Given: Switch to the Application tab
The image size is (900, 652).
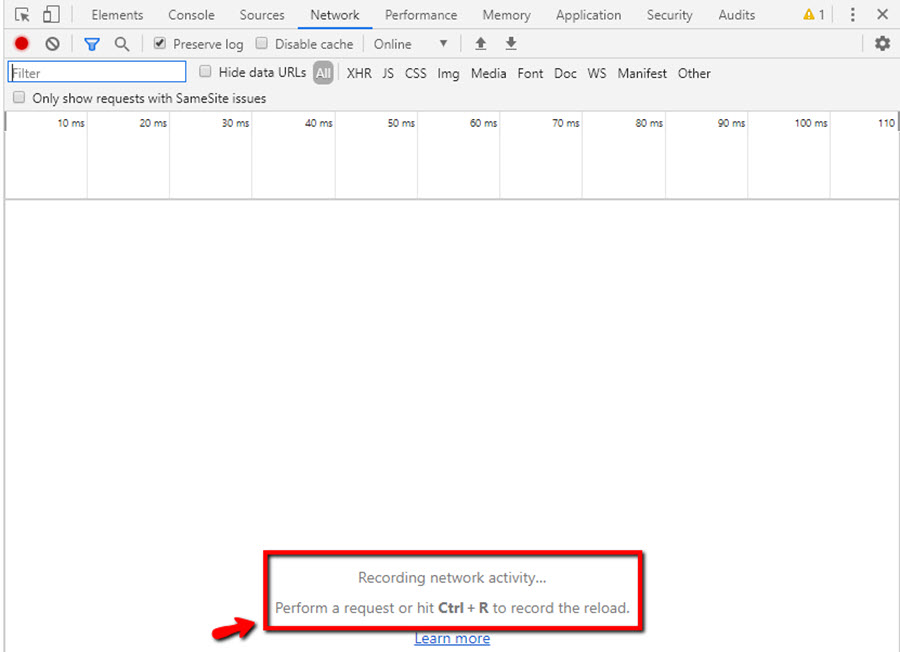Looking at the screenshot, I should pyautogui.click(x=588, y=15).
